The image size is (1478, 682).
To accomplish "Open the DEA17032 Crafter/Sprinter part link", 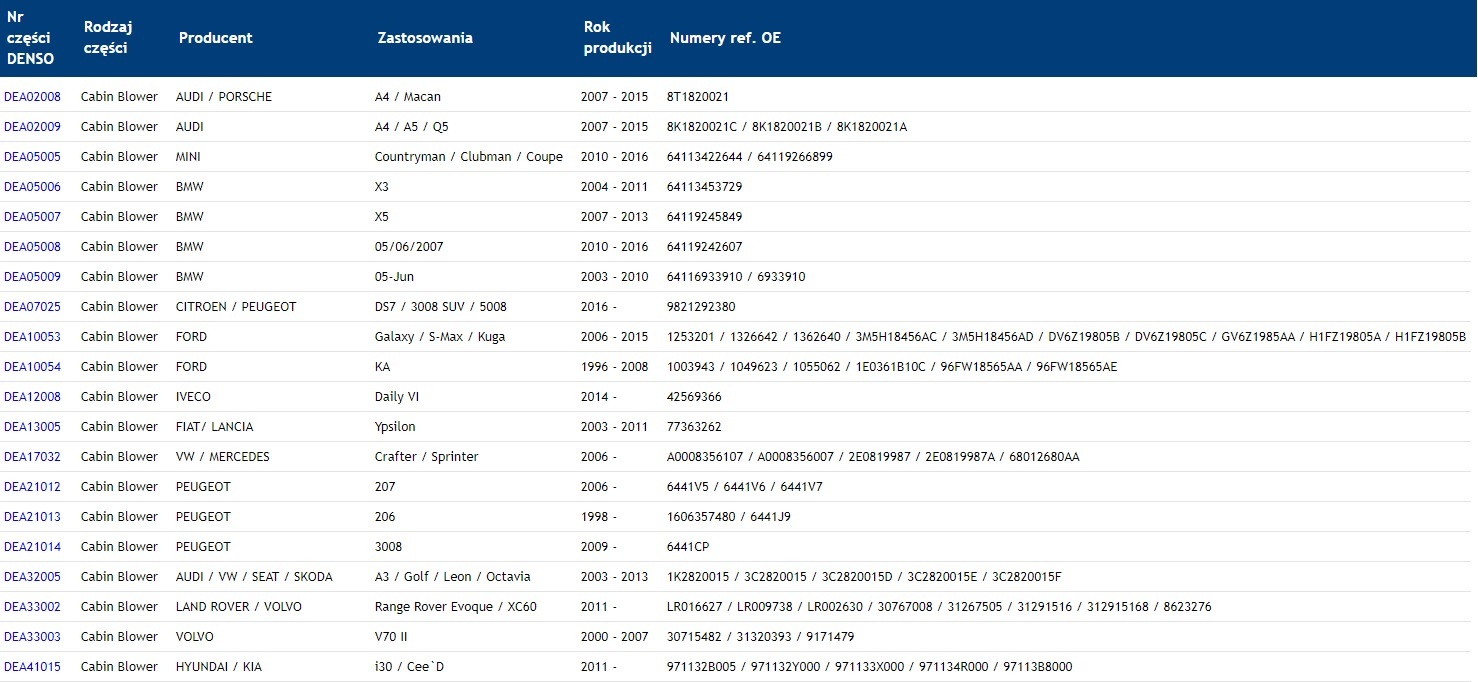I will 32,457.
